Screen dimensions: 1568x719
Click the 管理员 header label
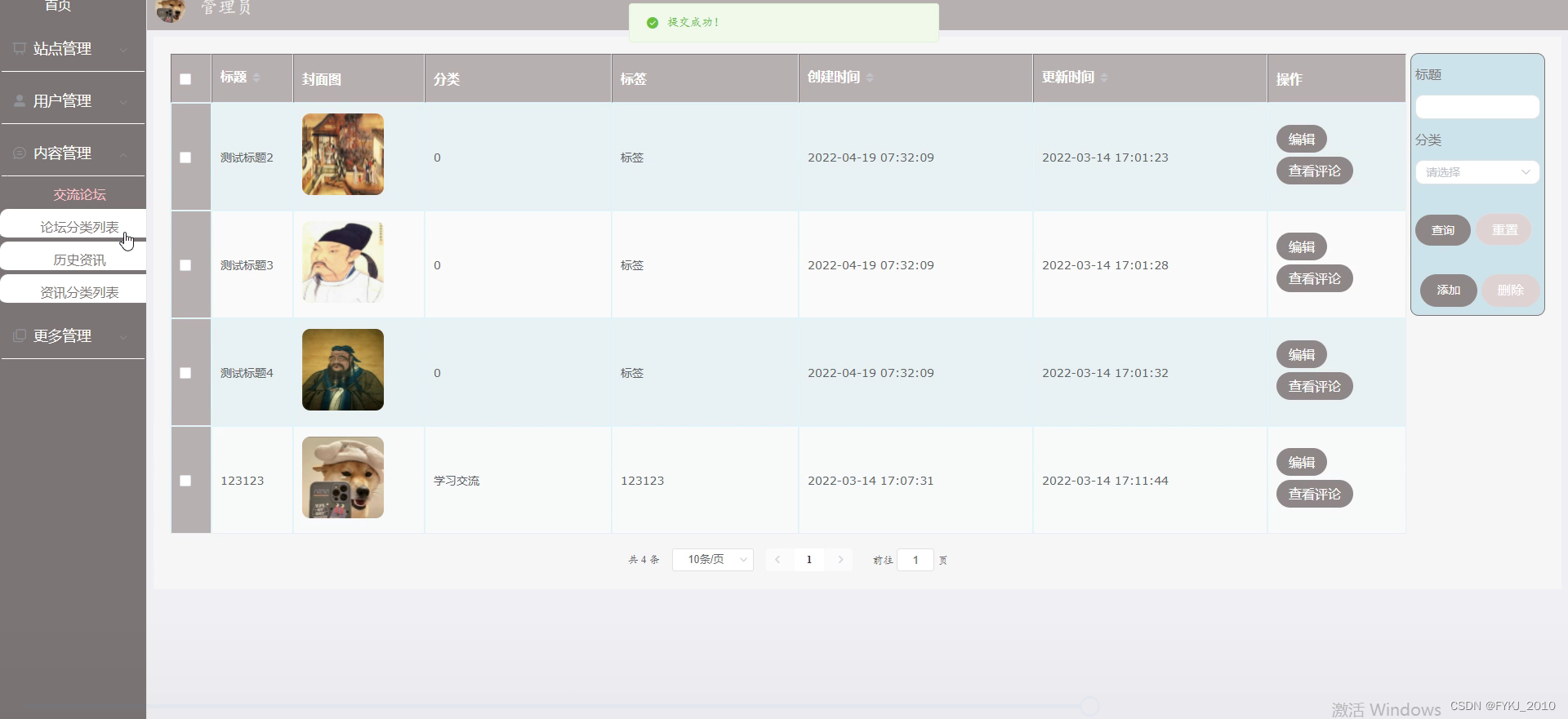pos(226,7)
